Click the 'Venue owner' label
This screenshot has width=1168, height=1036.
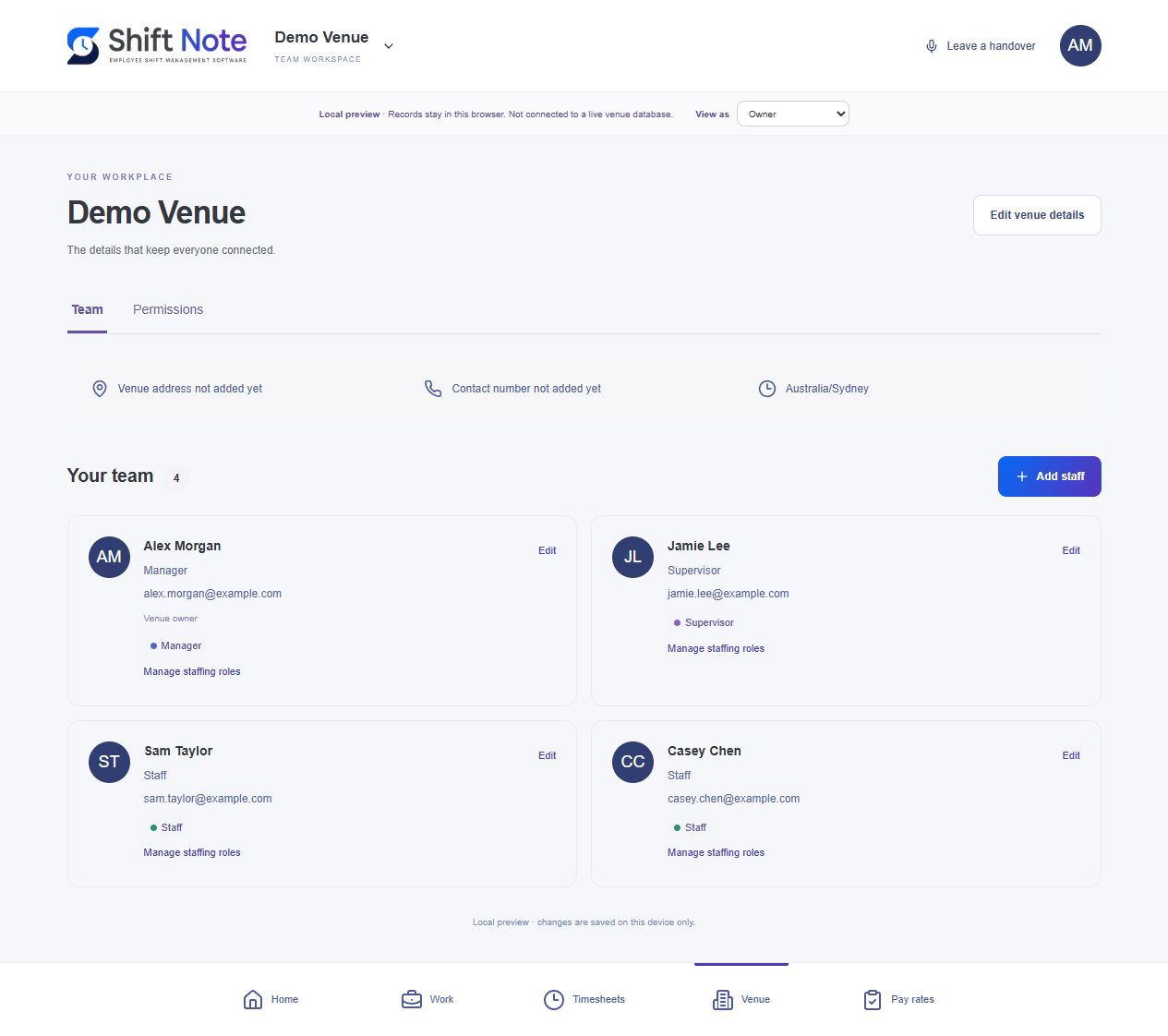click(x=171, y=619)
